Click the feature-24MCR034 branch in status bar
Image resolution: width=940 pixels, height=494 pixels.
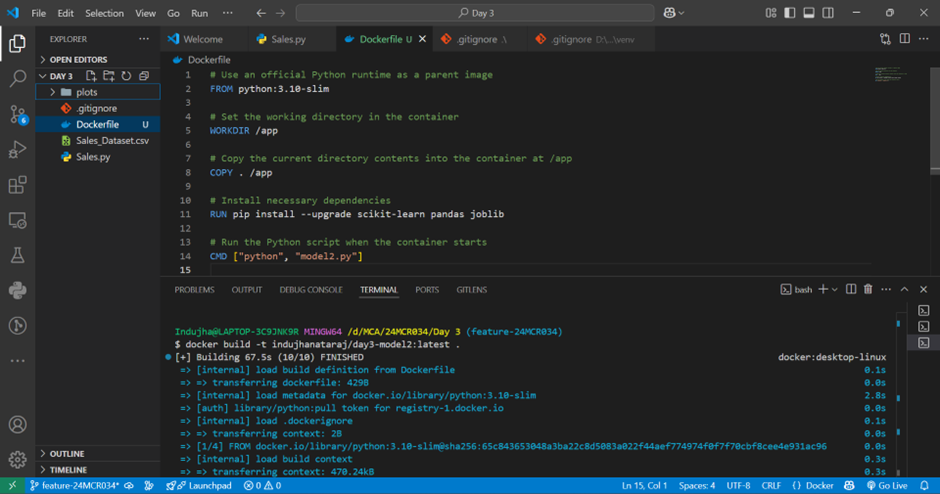coord(74,486)
